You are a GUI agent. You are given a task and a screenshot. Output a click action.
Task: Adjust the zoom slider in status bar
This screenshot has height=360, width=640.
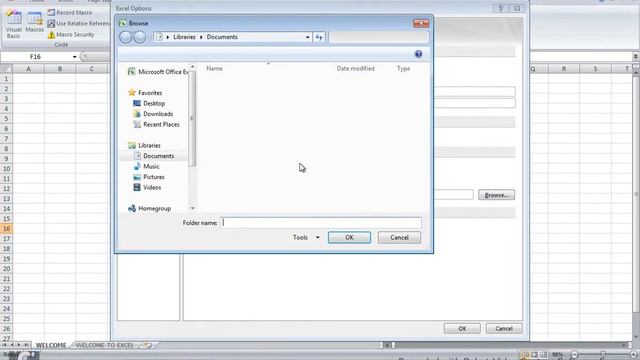pyautogui.click(x=603, y=355)
